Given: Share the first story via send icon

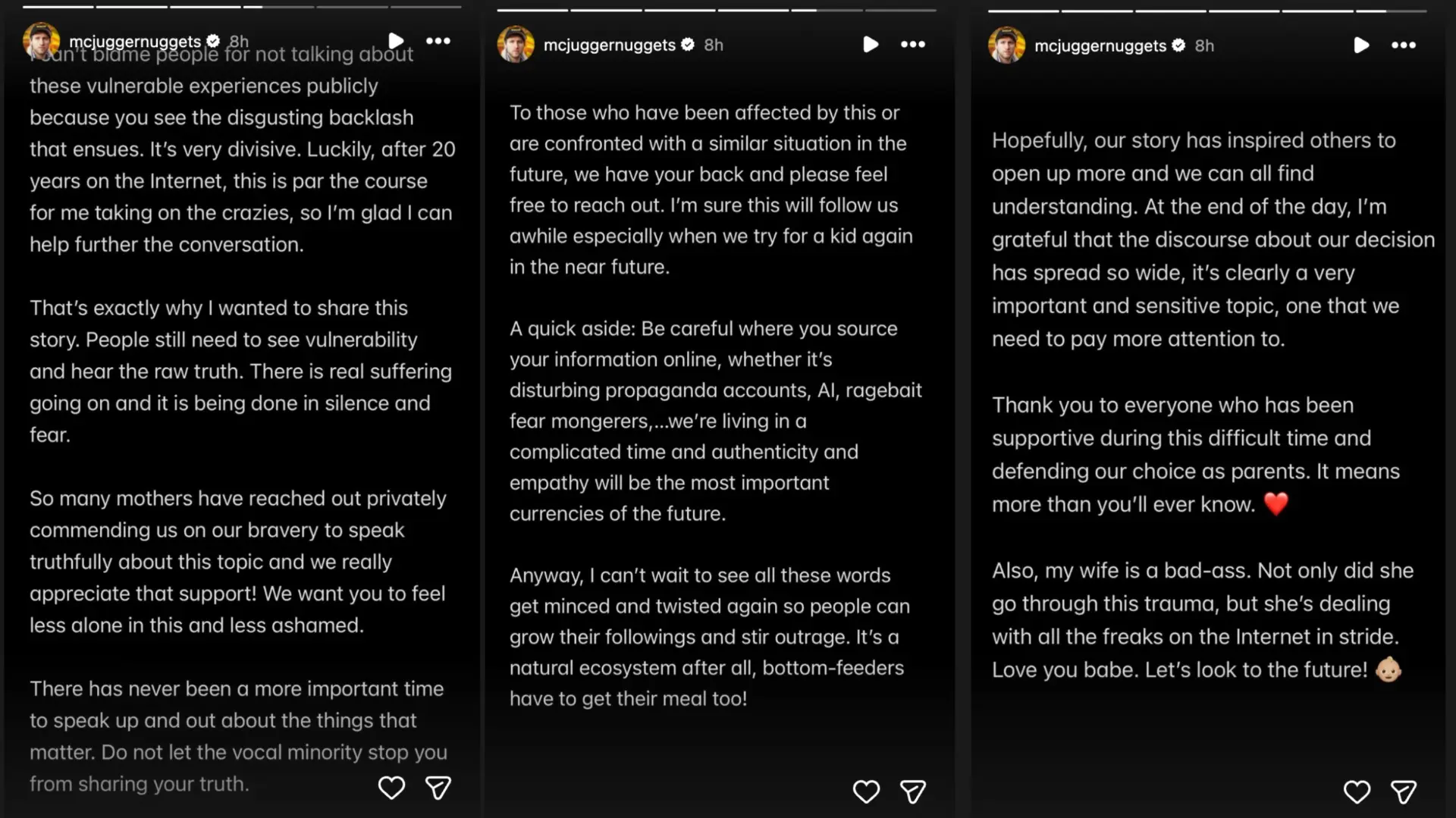Looking at the screenshot, I should coord(438,788).
